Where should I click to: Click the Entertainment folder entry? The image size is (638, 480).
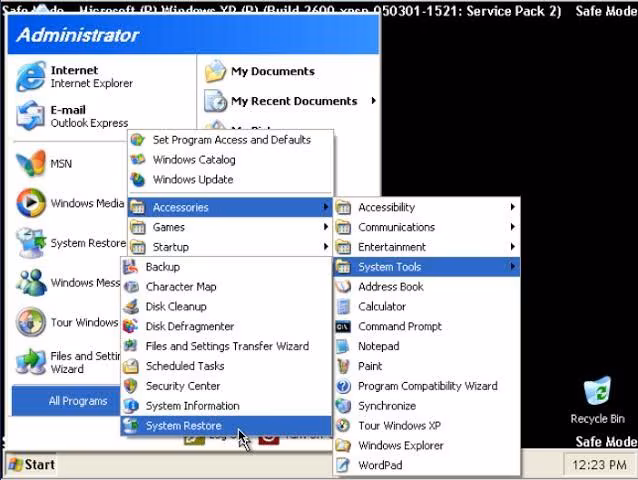coord(426,247)
